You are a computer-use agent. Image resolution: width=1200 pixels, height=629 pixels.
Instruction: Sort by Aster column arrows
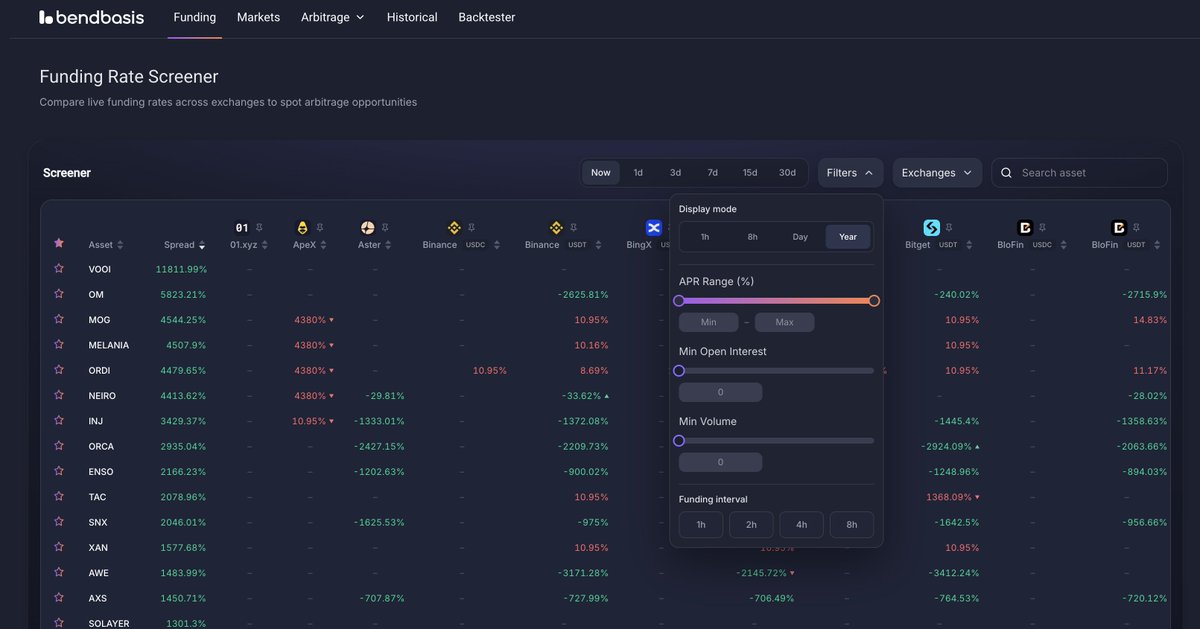point(388,245)
